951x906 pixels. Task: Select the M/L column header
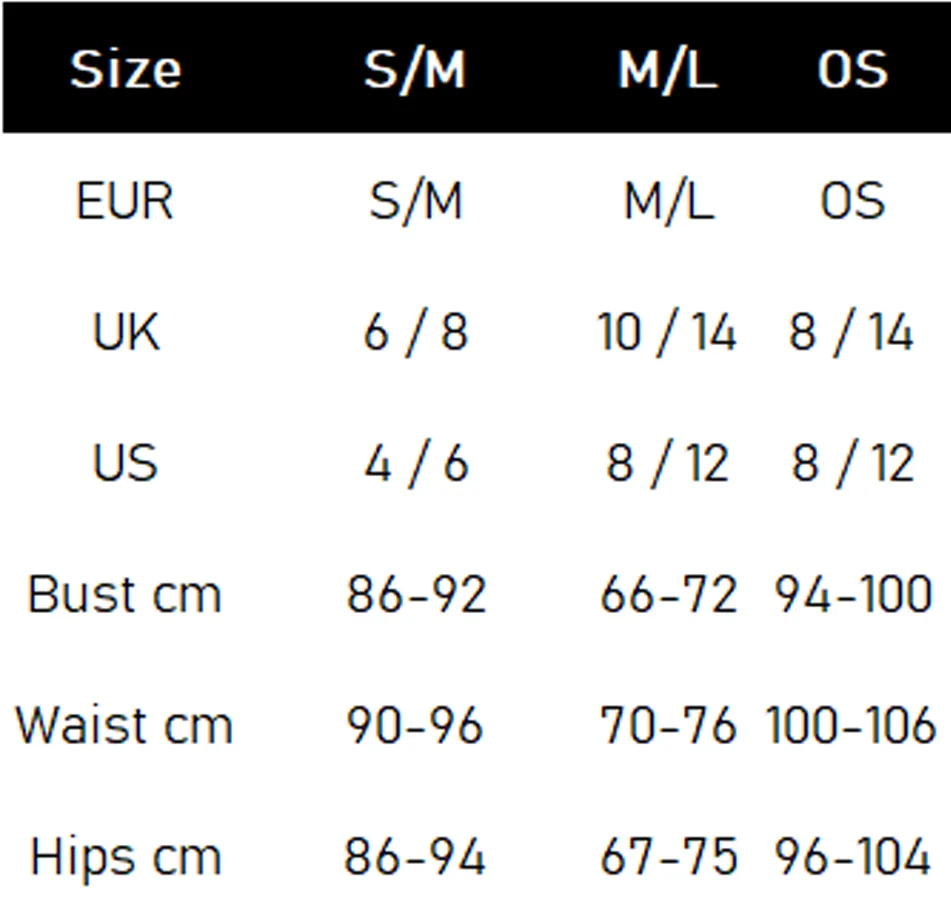pyautogui.click(x=667, y=70)
